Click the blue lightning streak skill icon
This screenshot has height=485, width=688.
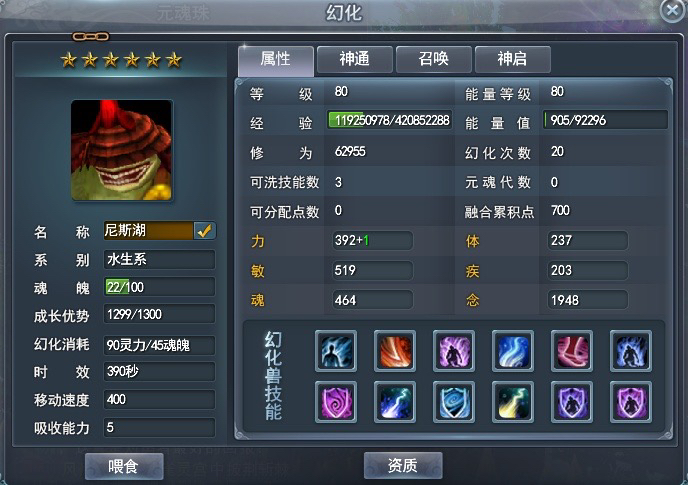pos(395,402)
